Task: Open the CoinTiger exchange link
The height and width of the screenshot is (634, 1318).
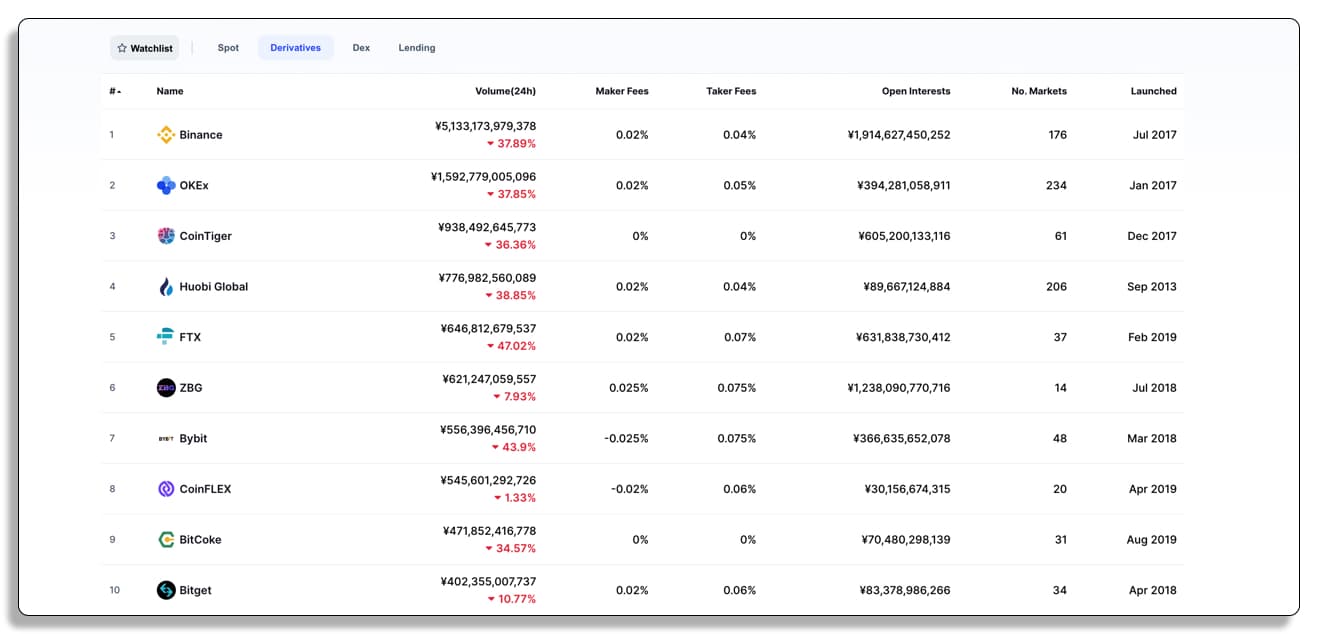Action: coord(205,236)
